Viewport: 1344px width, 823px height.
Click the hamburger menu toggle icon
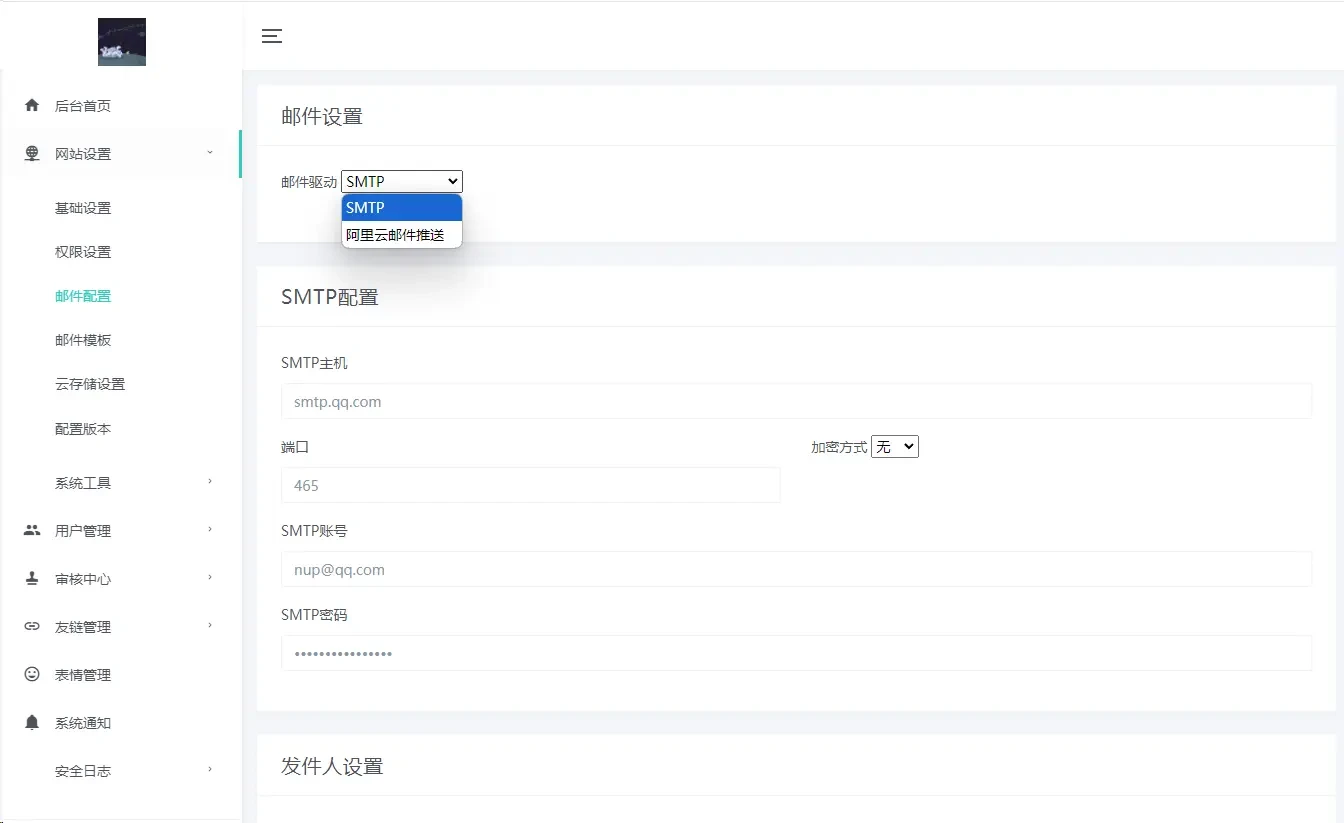coord(271,36)
